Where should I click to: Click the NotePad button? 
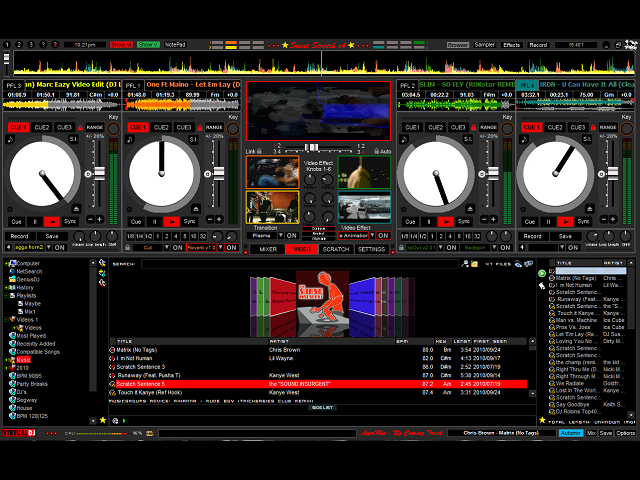[175, 44]
